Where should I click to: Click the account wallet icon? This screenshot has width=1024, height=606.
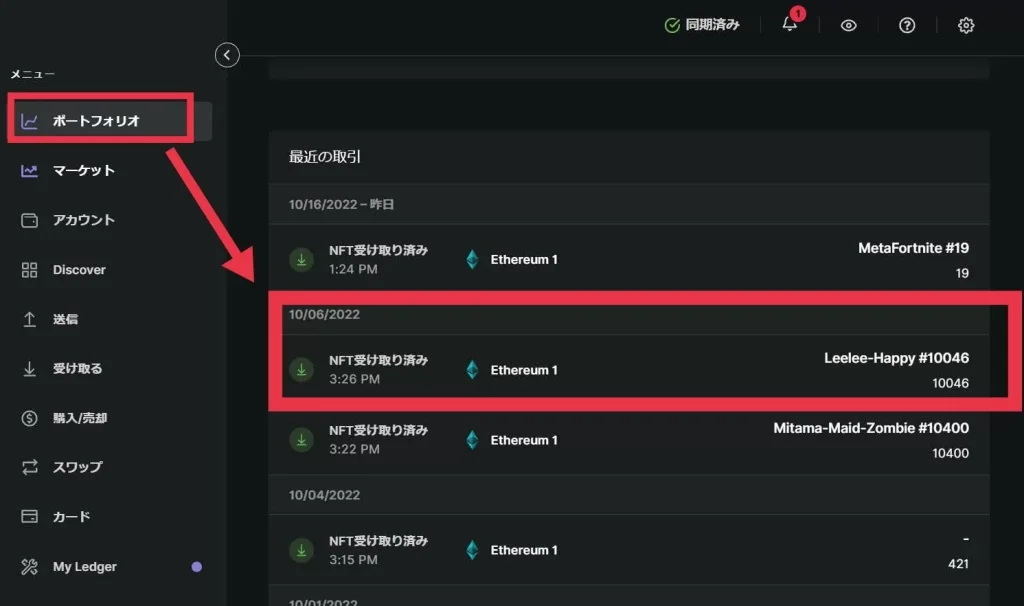click(x=29, y=220)
